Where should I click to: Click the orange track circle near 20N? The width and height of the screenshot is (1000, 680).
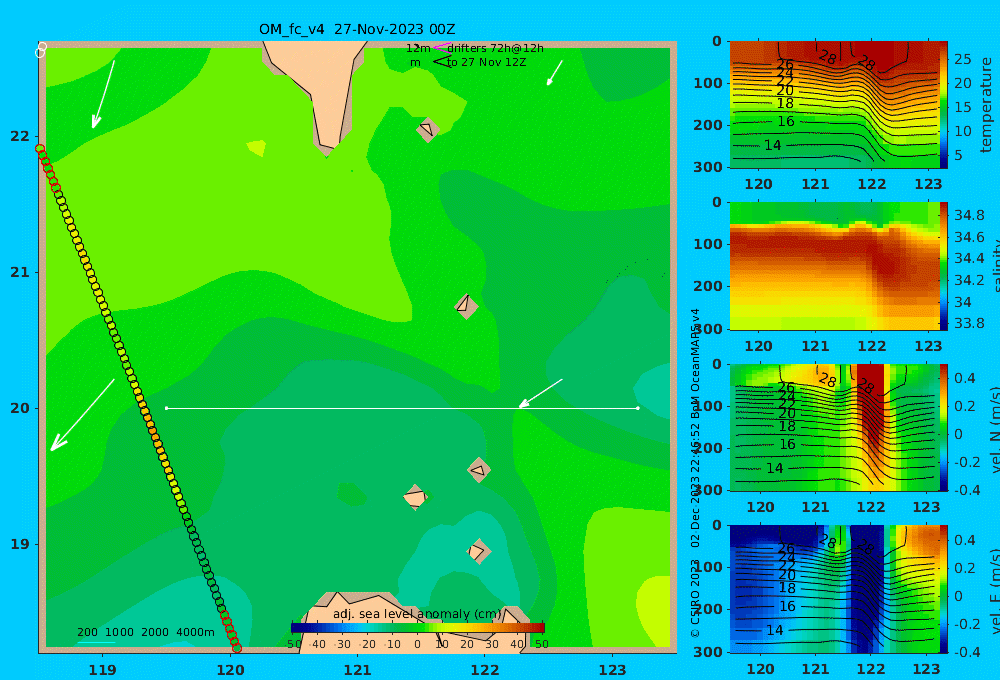tap(149, 419)
